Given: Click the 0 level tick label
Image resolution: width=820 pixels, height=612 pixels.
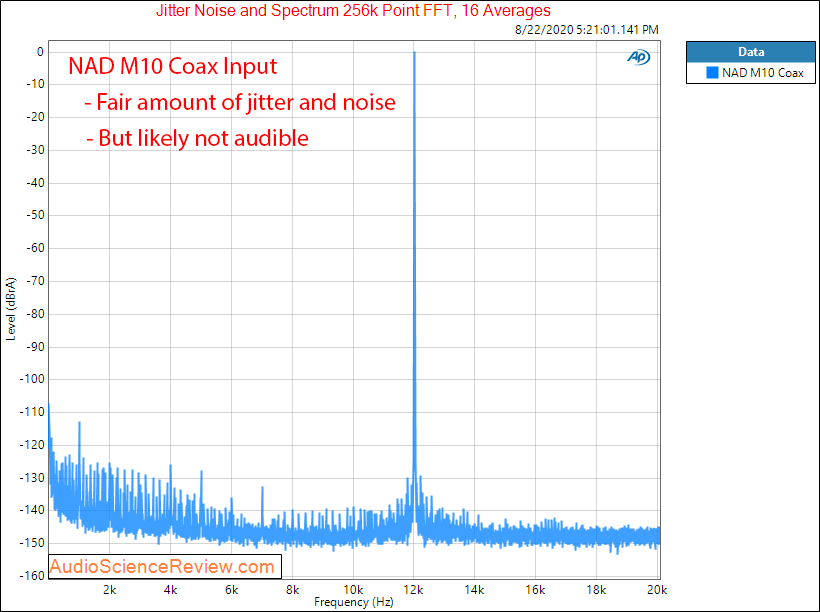Looking at the screenshot, I should [x=40, y=52].
